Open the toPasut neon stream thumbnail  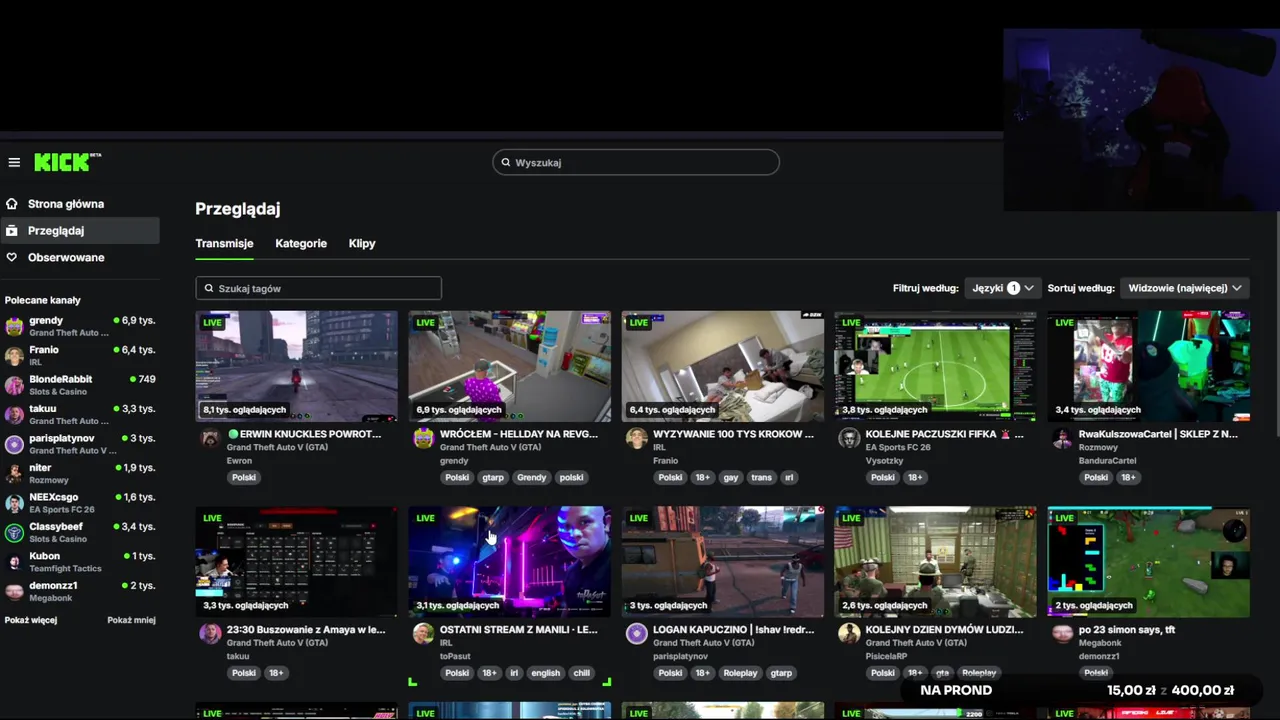[509, 562]
